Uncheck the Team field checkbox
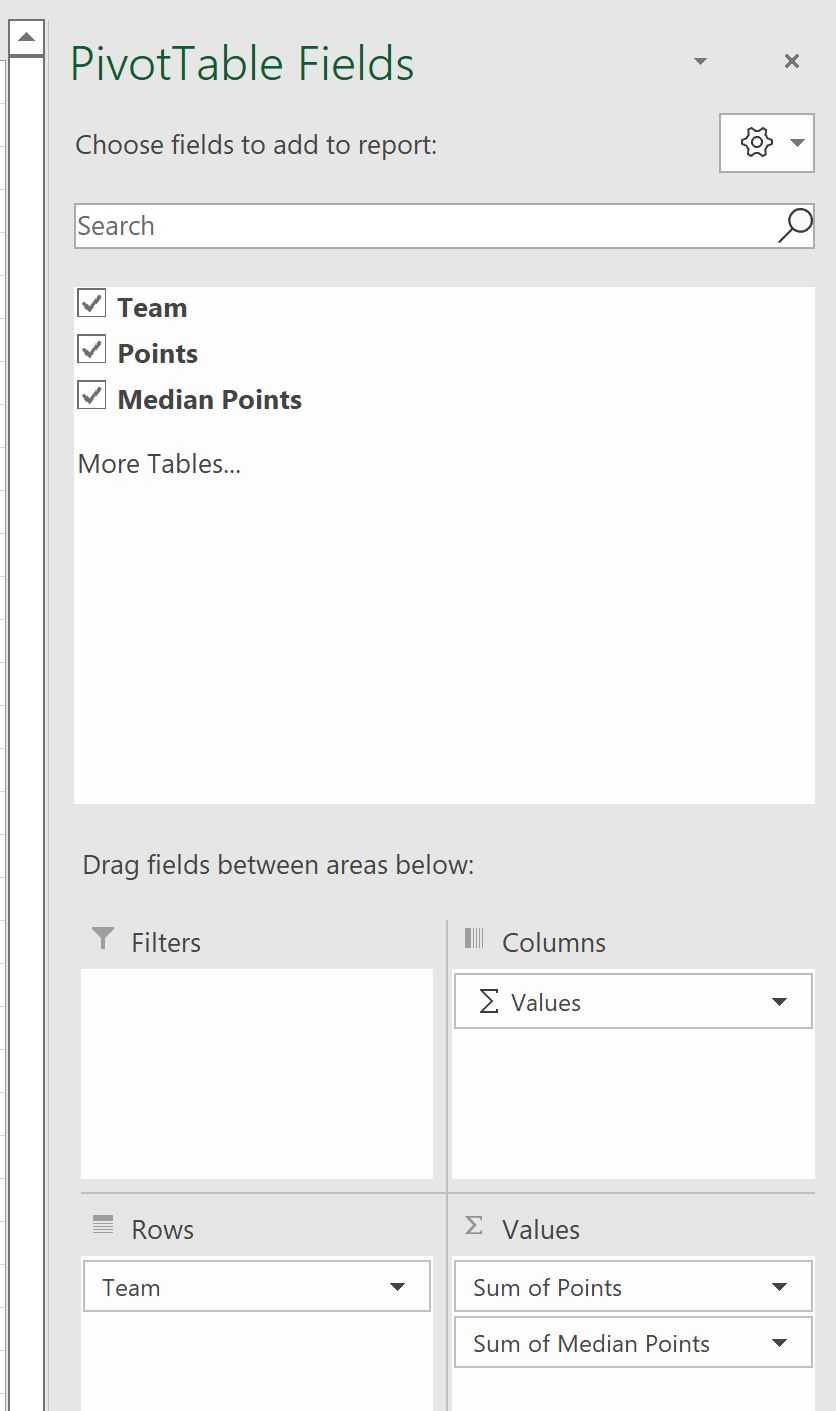836x1411 pixels. coord(92,304)
